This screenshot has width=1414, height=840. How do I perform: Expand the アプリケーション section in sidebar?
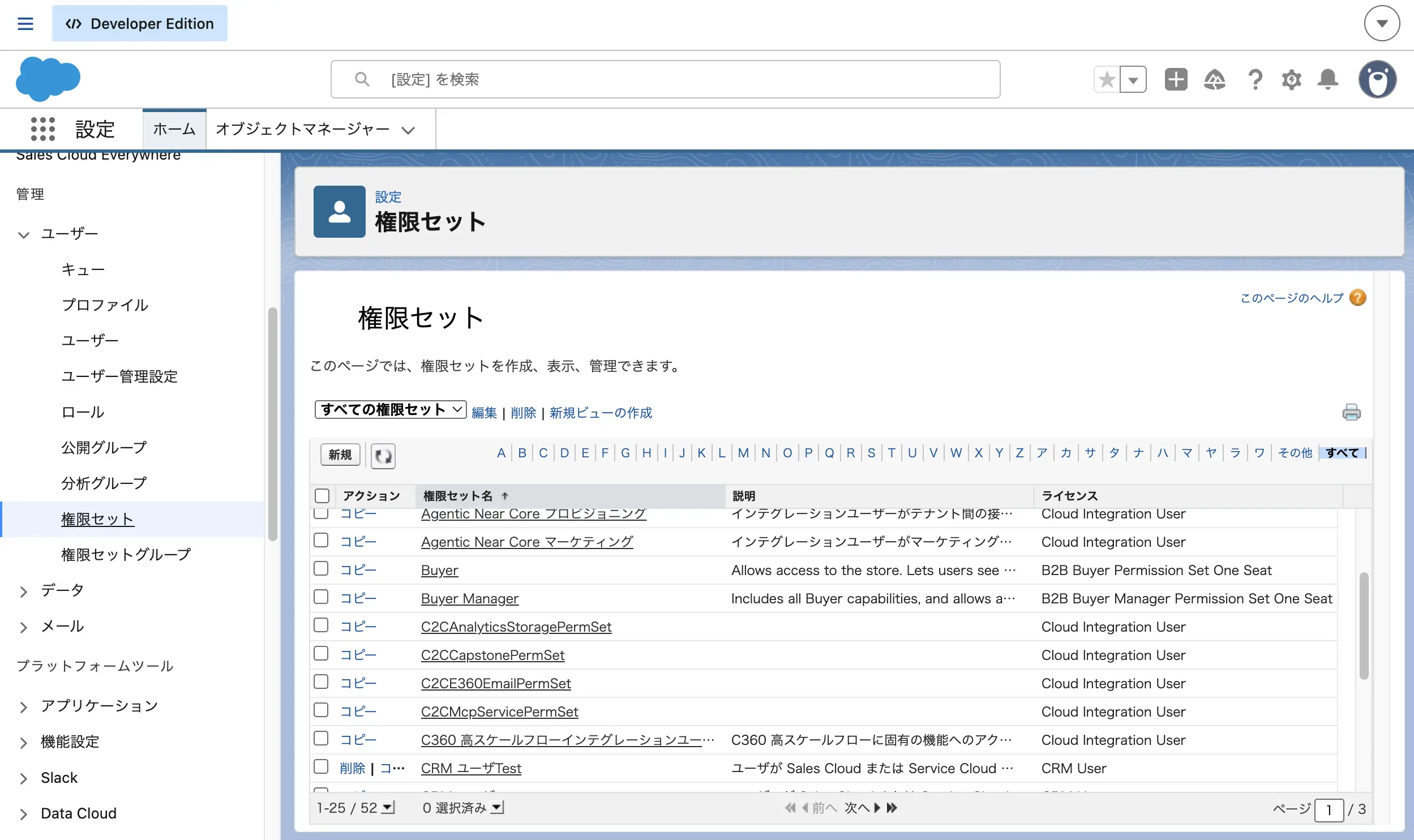[x=23, y=707]
